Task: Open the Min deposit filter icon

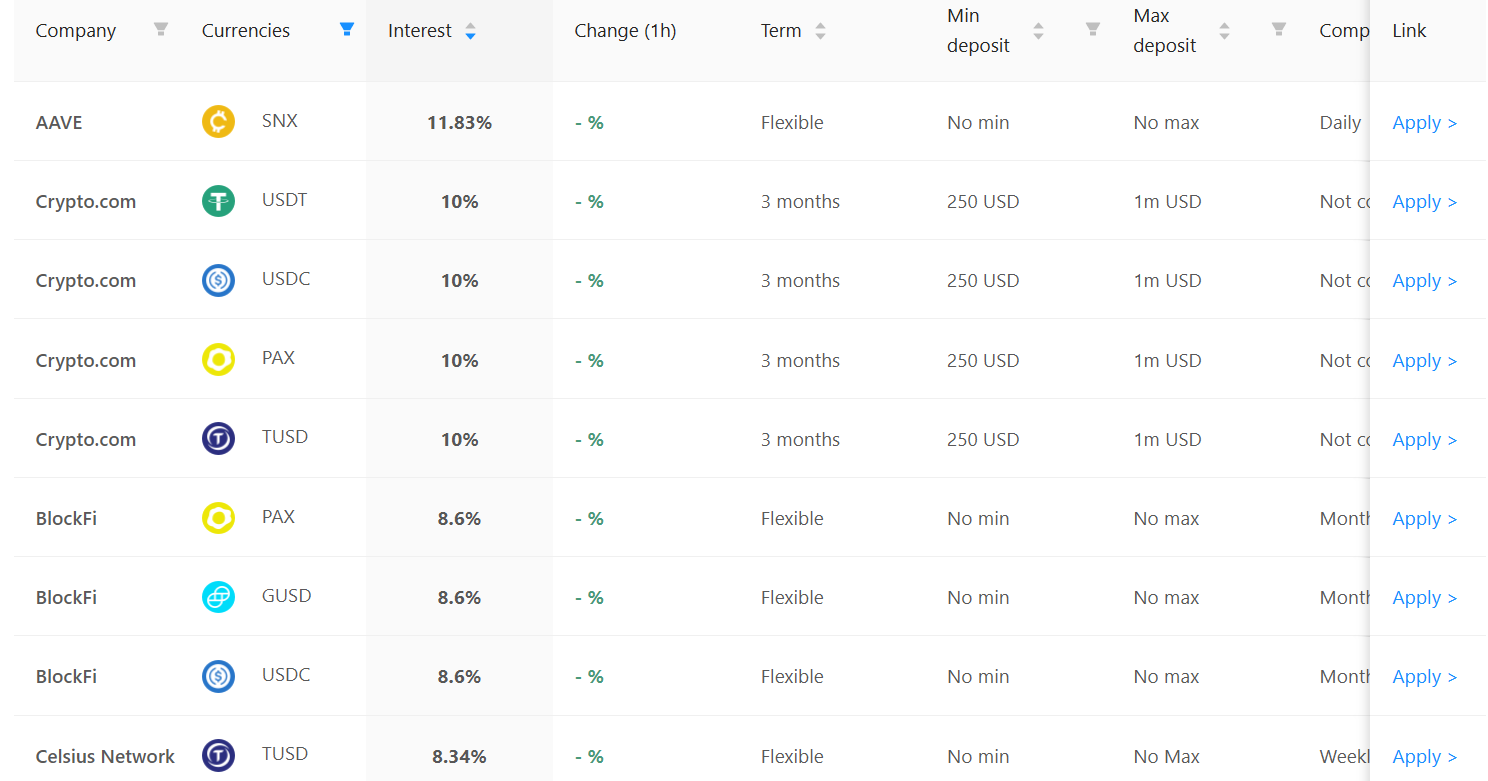Action: pos(1093,29)
